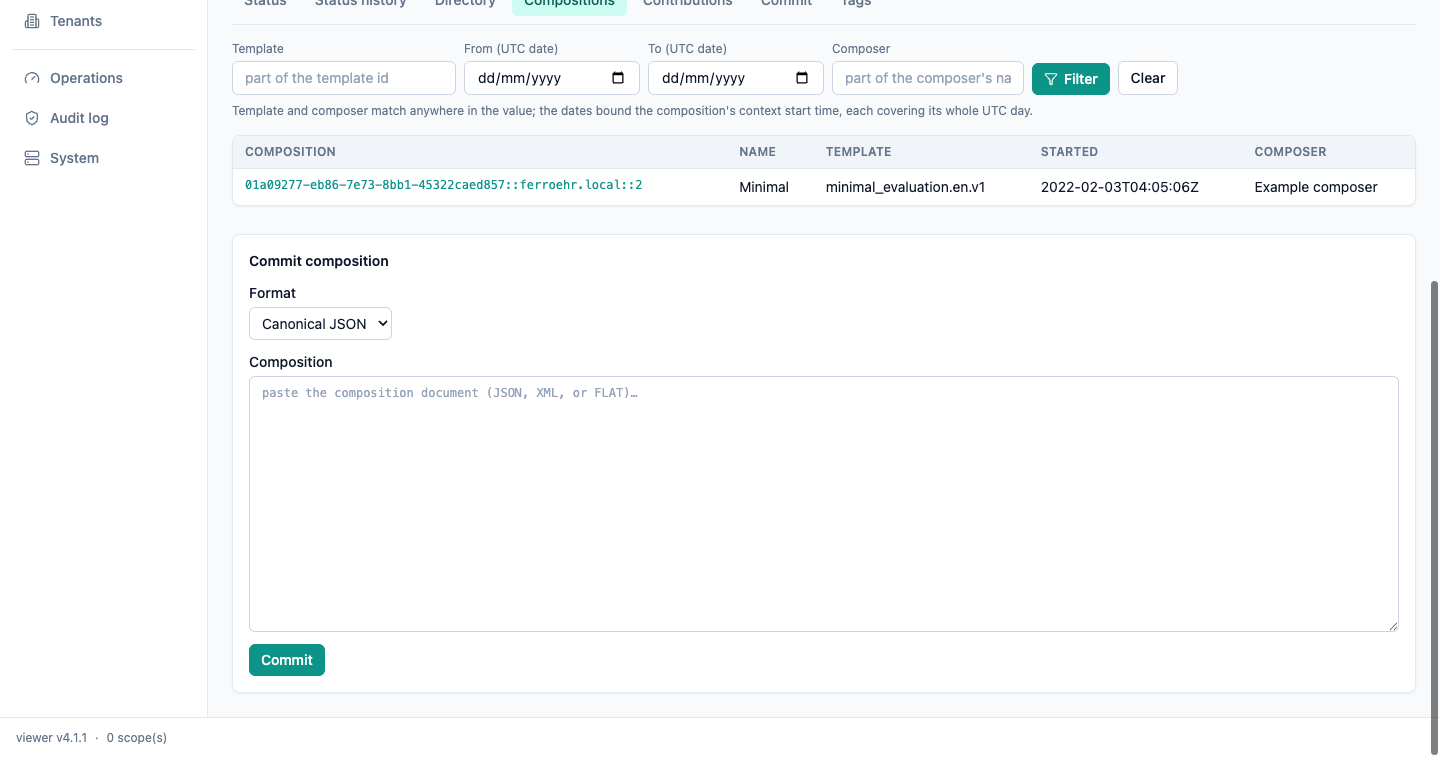Reset filters with the Clear button
The image size is (1440, 757).
coord(1148,78)
